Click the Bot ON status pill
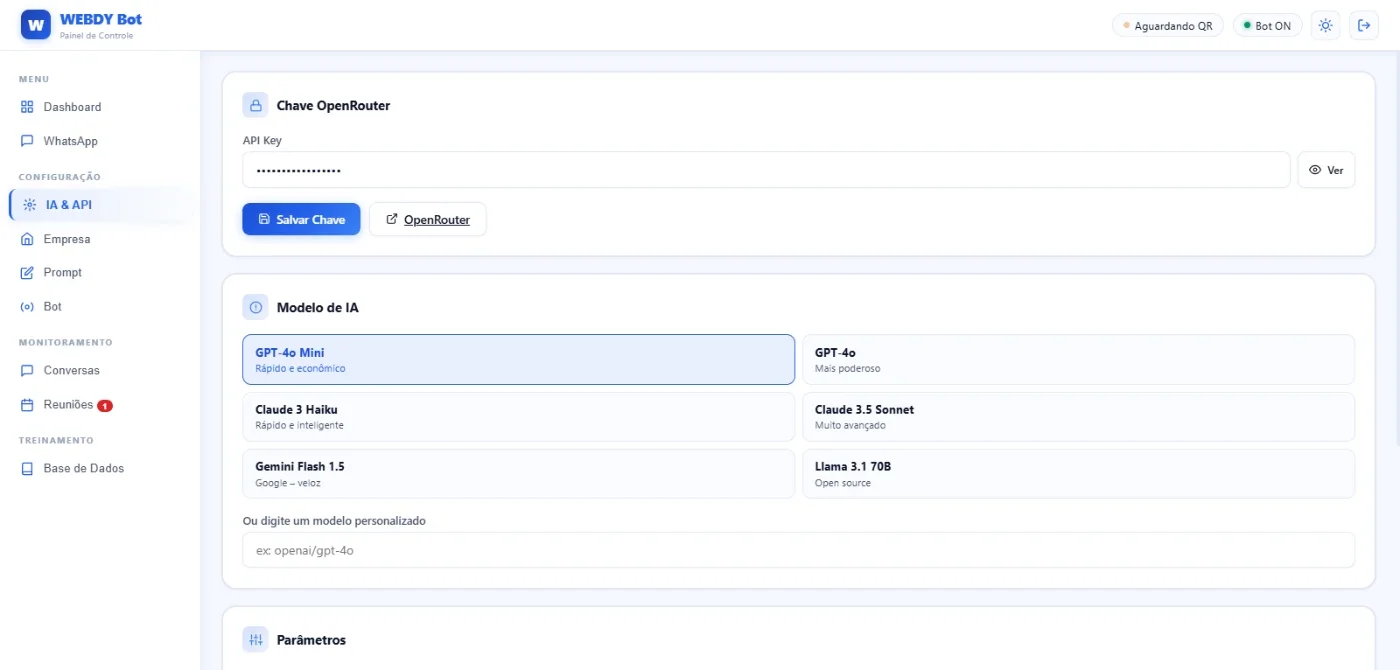This screenshot has height=670, width=1400. pos(1267,26)
